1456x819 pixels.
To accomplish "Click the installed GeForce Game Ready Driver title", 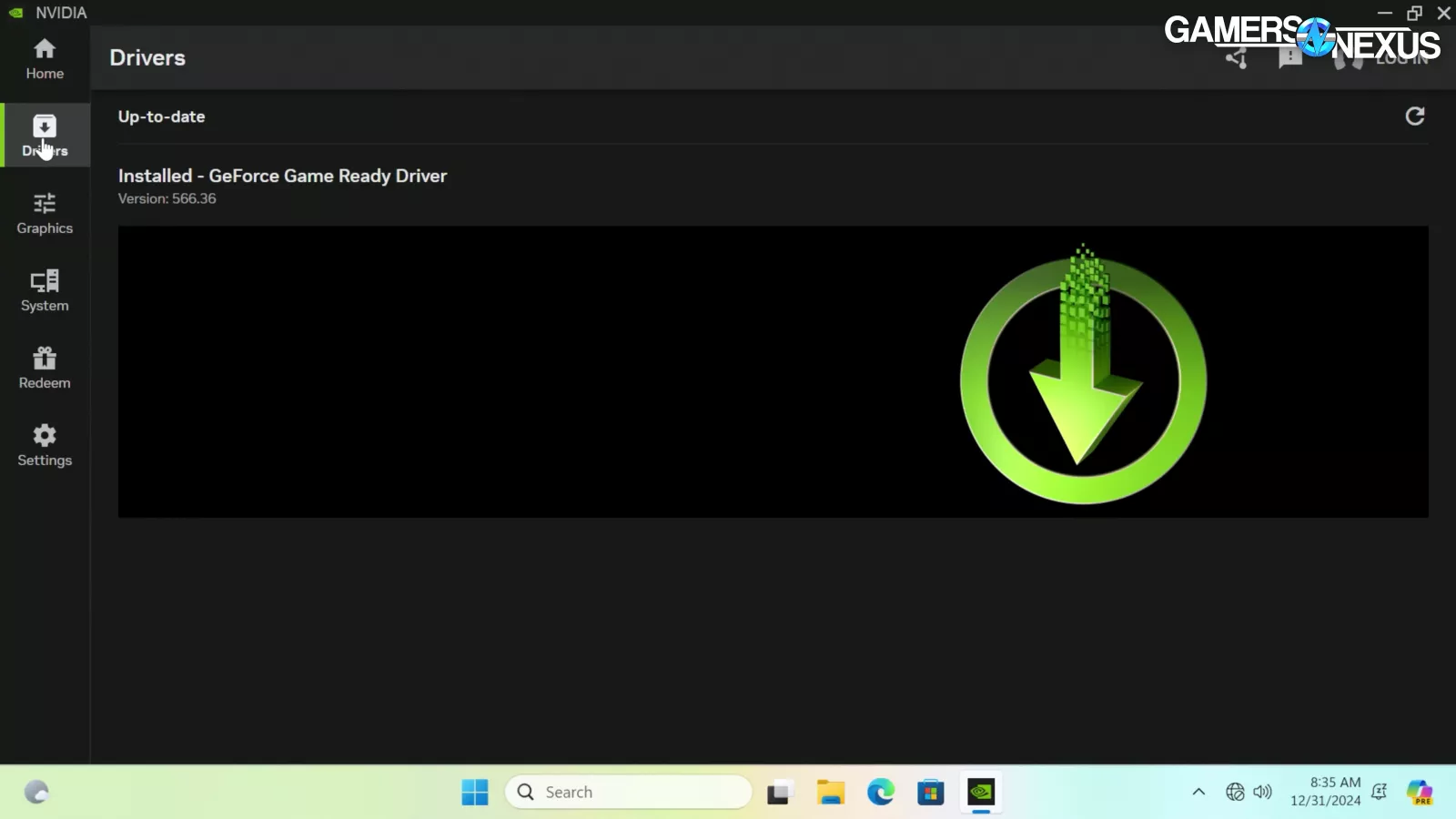I will [282, 176].
